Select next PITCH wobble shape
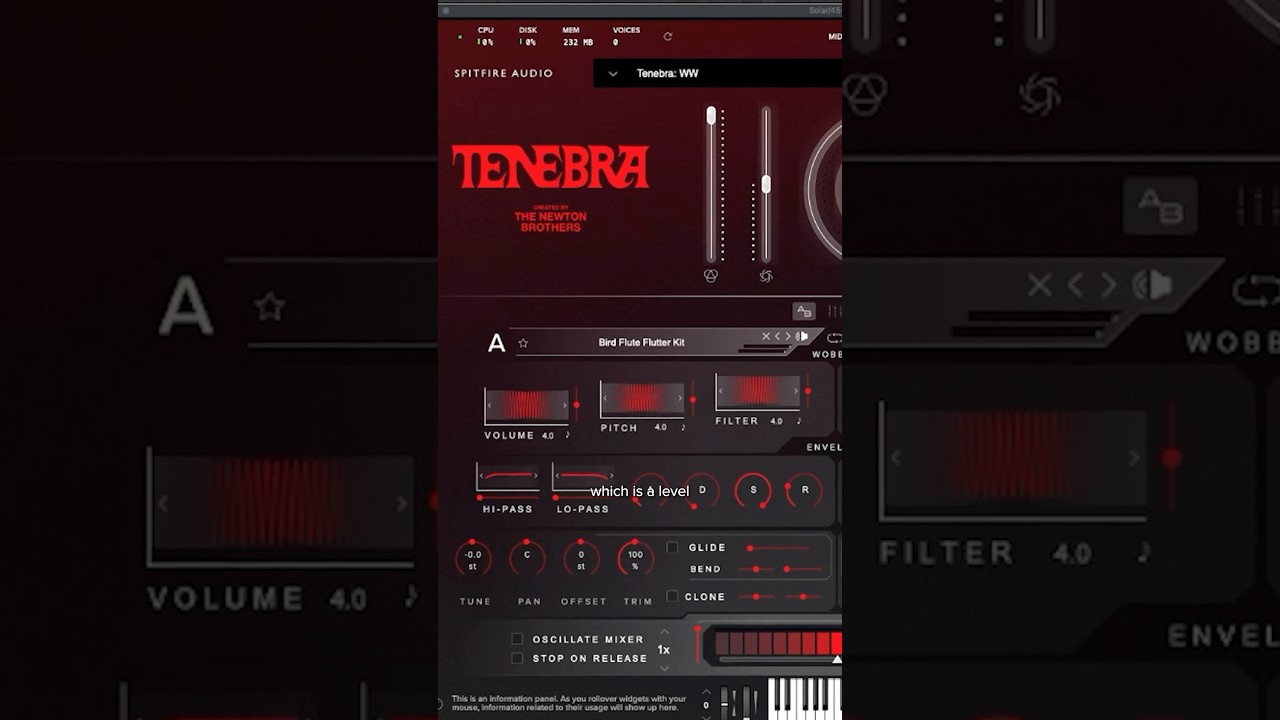 coord(679,397)
